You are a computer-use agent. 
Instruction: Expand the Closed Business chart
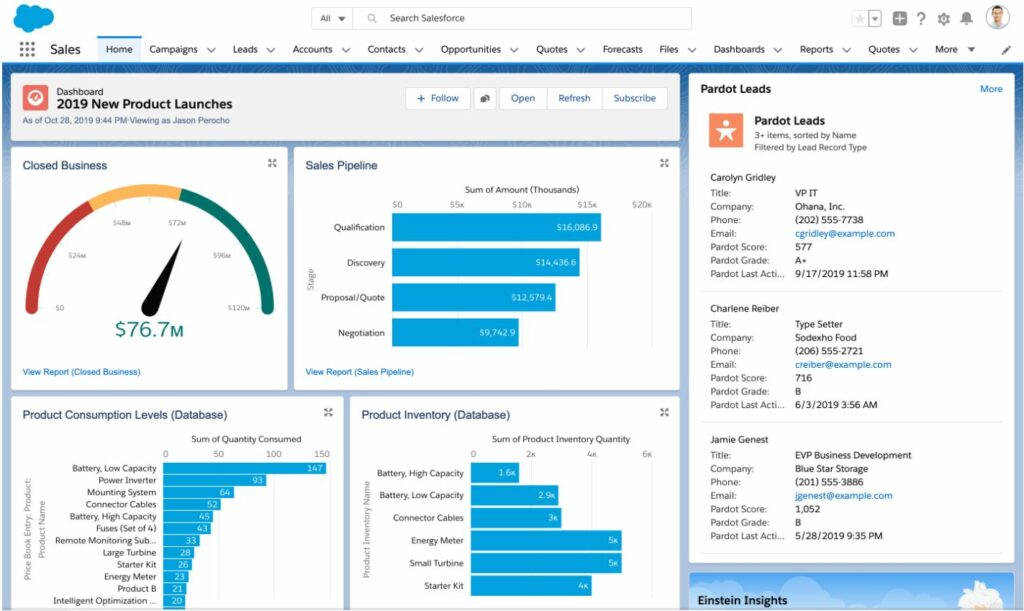pyautogui.click(x=272, y=163)
